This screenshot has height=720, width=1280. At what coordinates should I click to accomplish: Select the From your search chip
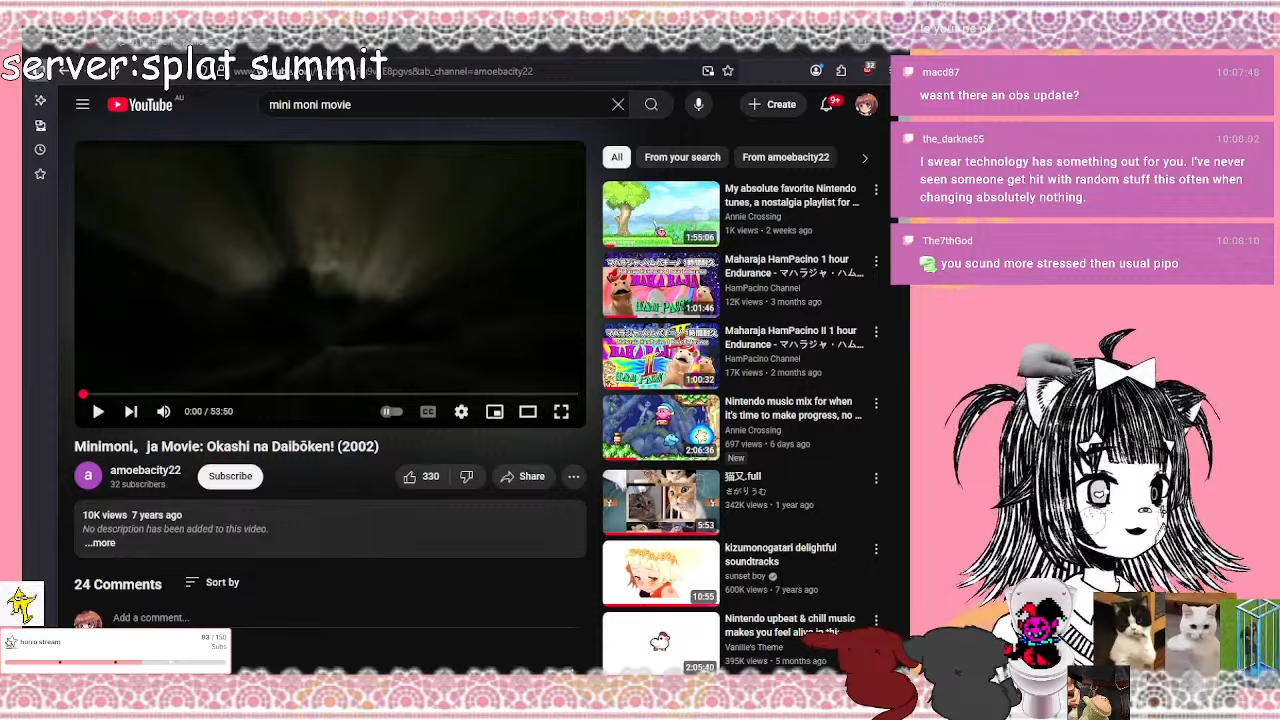(x=682, y=157)
